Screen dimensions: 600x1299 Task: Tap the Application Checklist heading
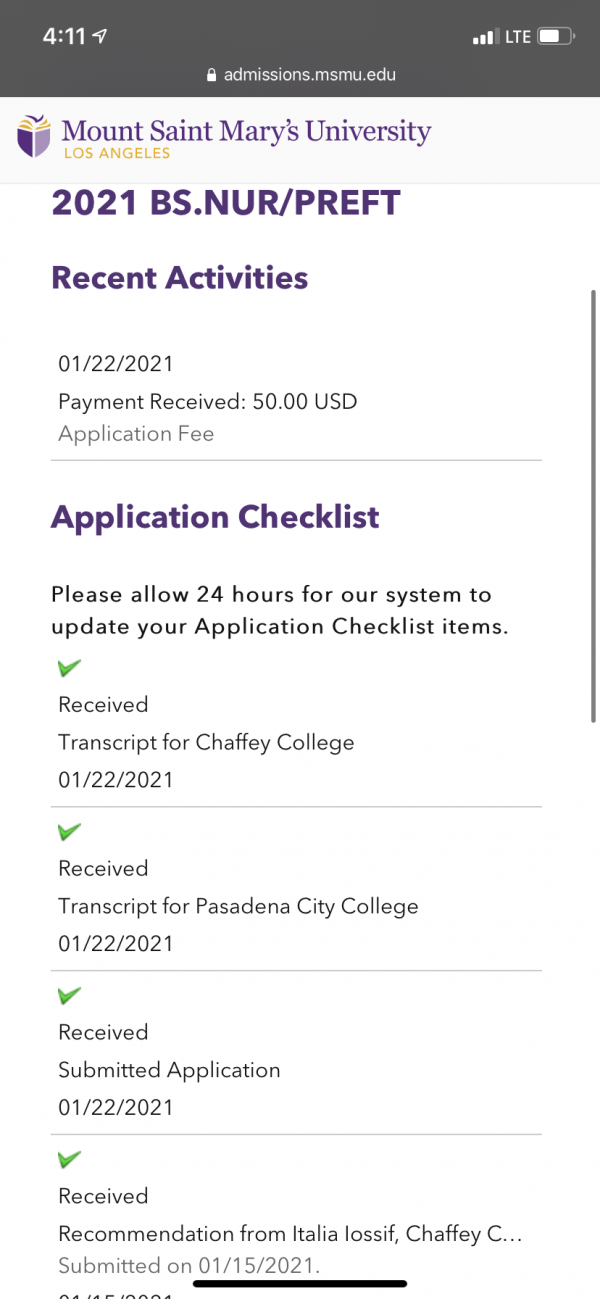click(x=215, y=517)
